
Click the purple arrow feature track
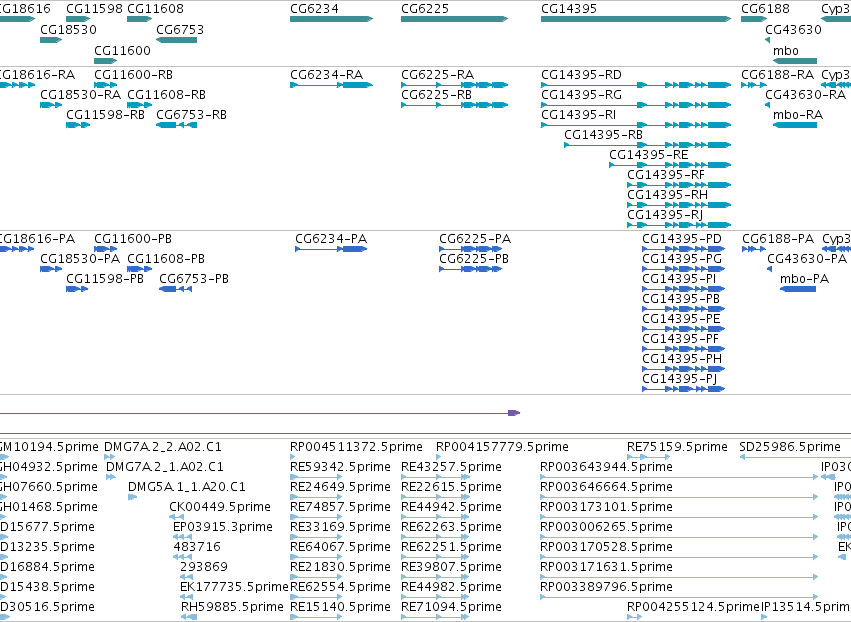(x=260, y=413)
